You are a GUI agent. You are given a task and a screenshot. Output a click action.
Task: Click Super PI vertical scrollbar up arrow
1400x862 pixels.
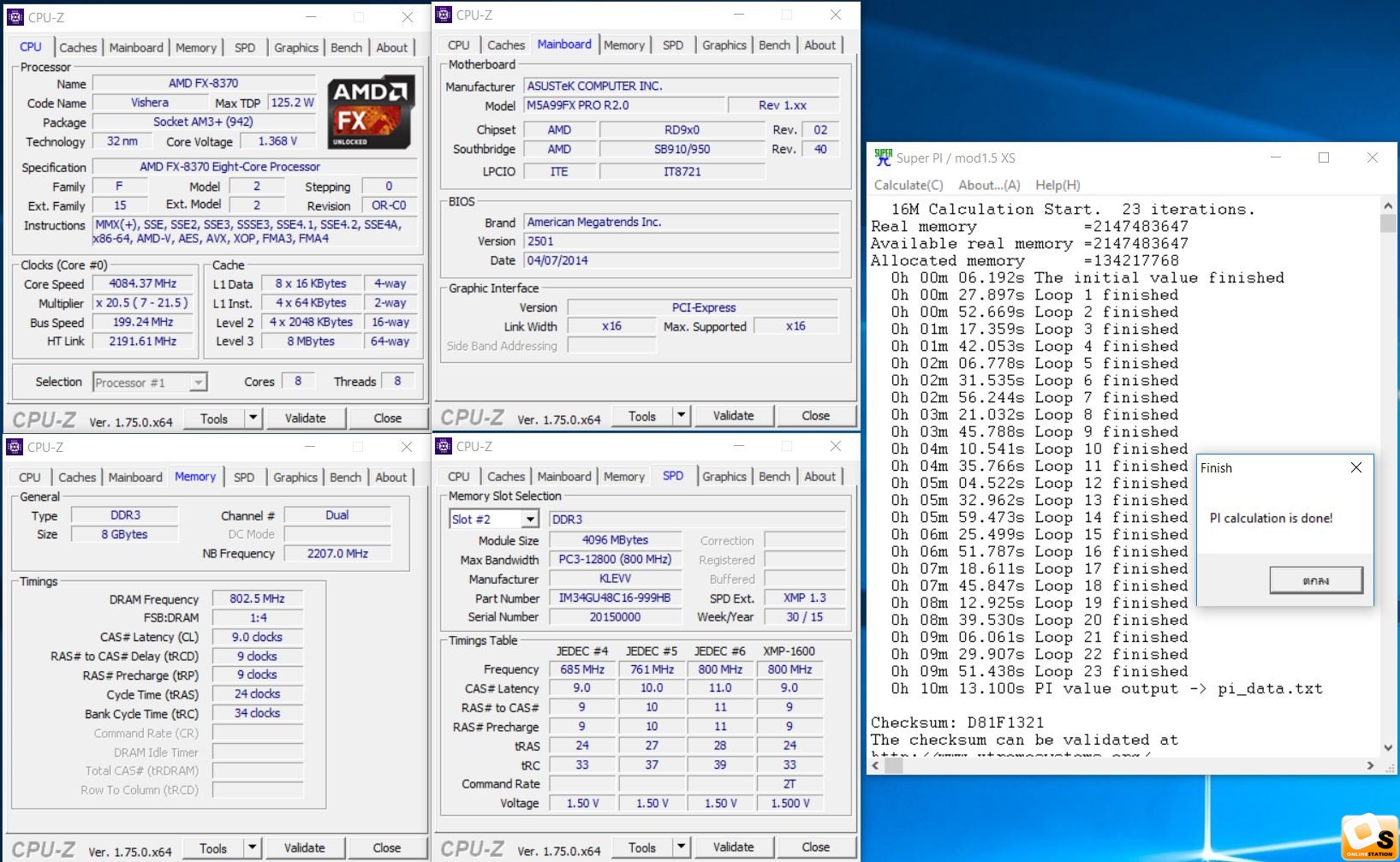pyautogui.click(x=1388, y=206)
